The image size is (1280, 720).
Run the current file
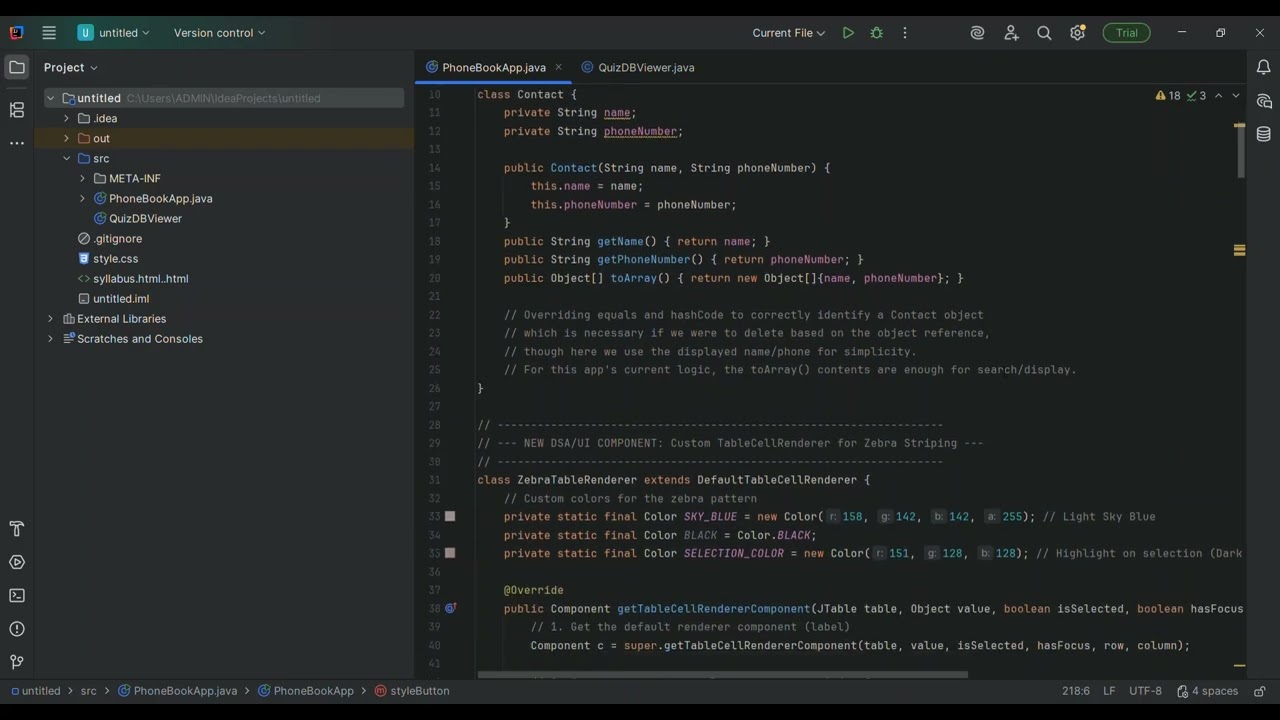pyautogui.click(x=848, y=33)
